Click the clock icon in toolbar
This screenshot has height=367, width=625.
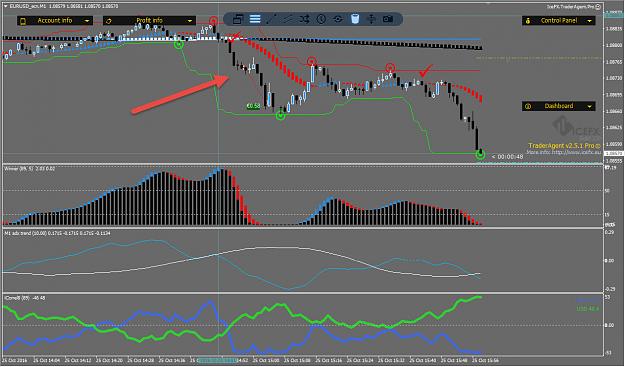point(321,19)
